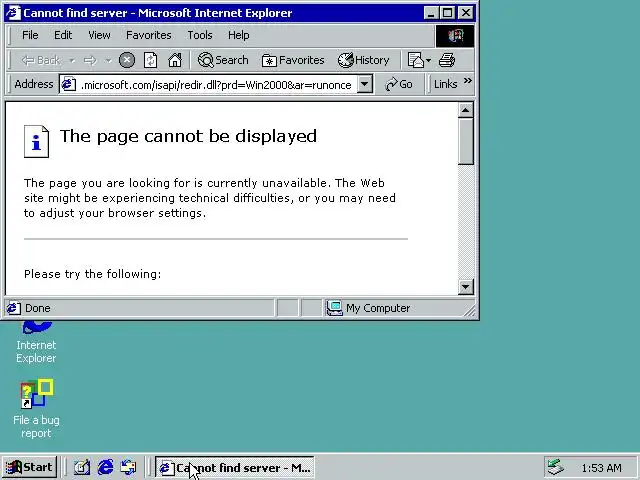Open the File menu
This screenshot has height=480, width=640.
30,35
